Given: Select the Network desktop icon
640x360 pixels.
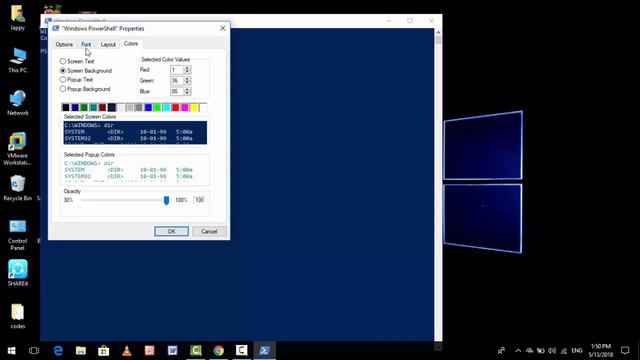Looking at the screenshot, I should pyautogui.click(x=18, y=103).
